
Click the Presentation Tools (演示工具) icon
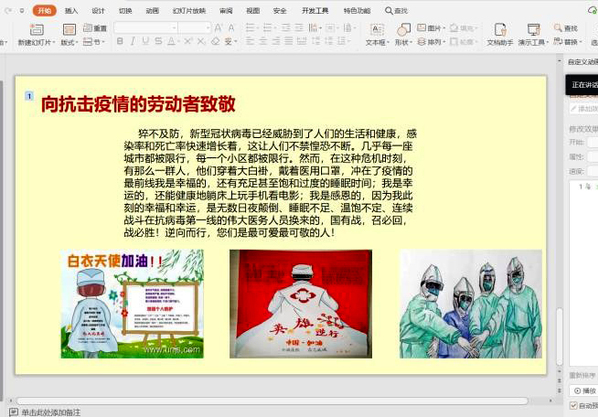533,29
